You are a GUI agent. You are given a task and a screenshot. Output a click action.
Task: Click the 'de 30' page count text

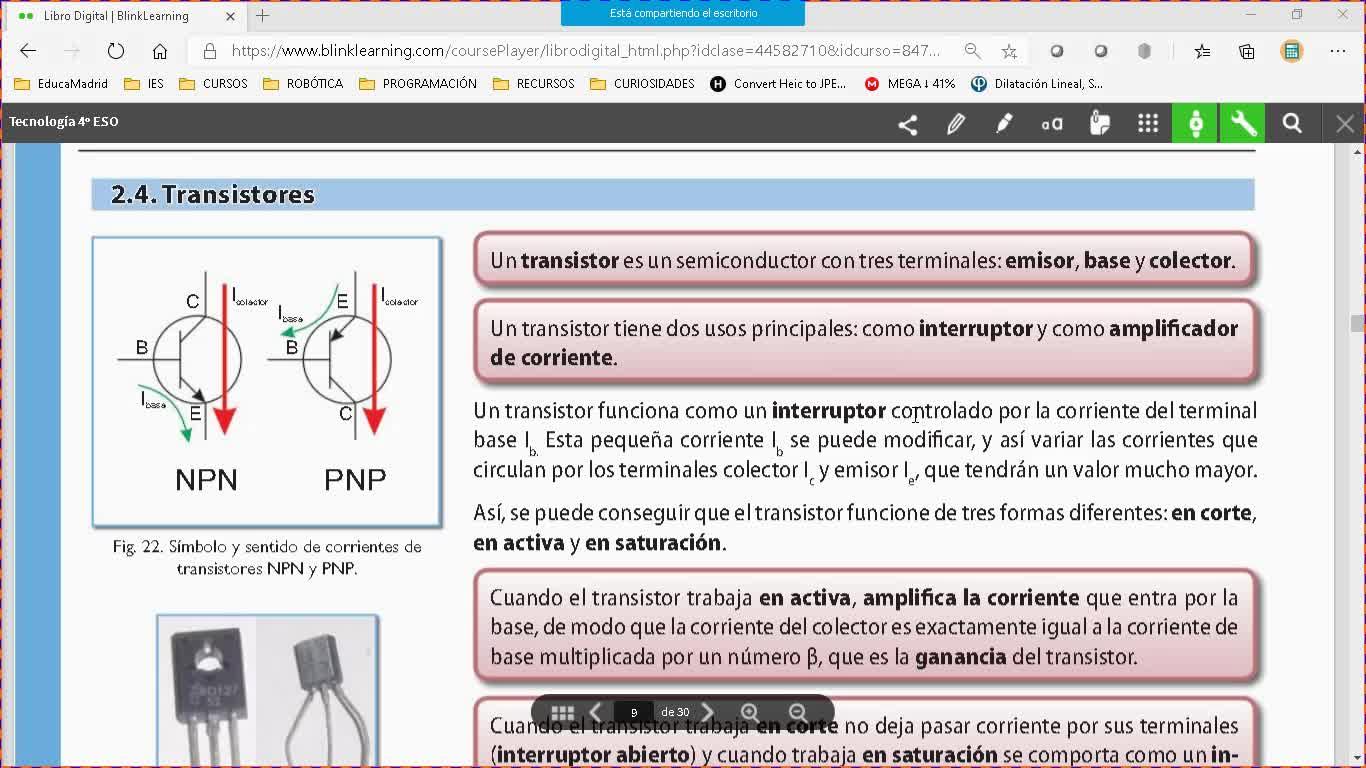click(x=676, y=712)
